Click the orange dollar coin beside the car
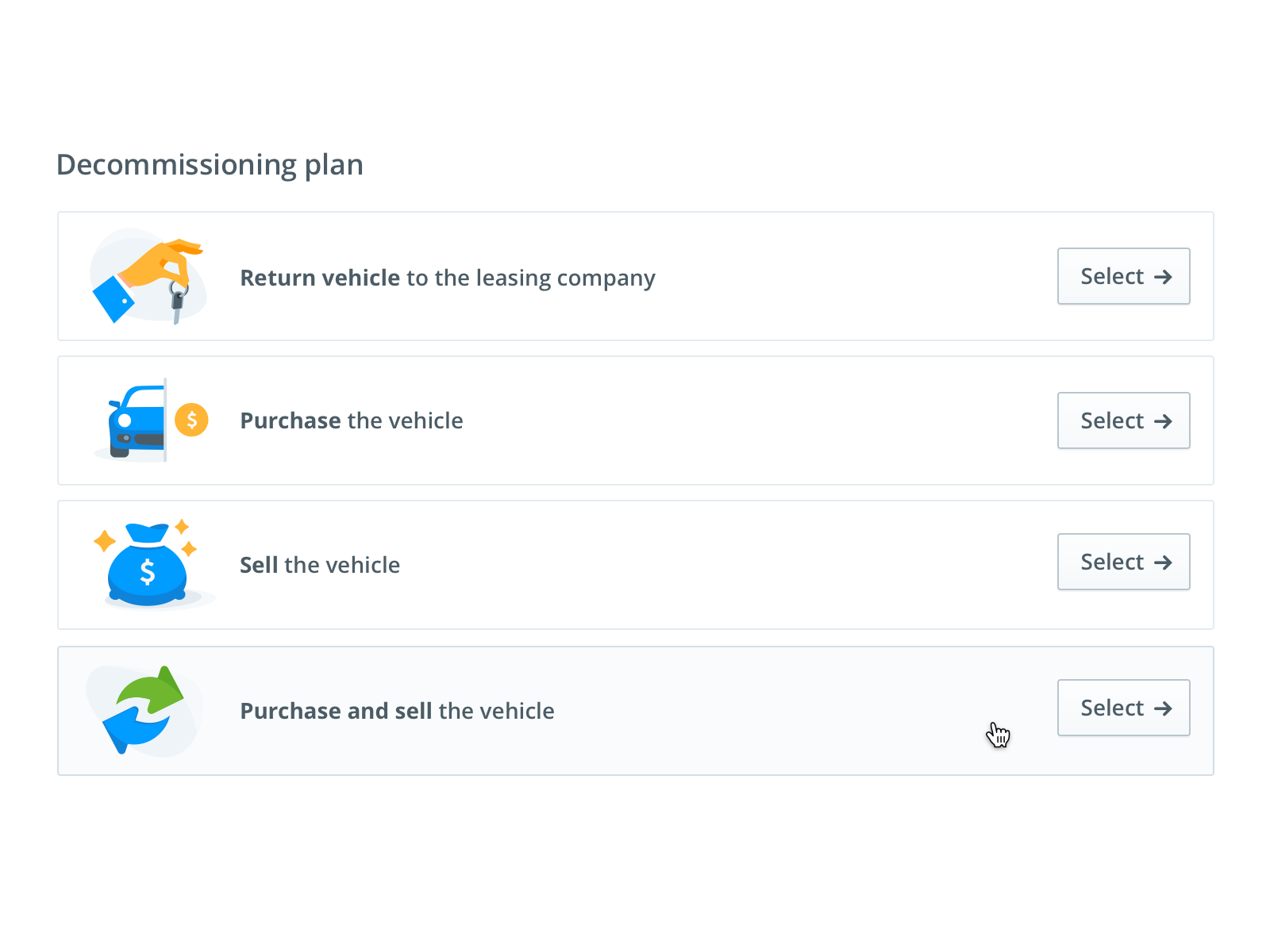Viewport: 1270px width, 952px height. tap(192, 419)
